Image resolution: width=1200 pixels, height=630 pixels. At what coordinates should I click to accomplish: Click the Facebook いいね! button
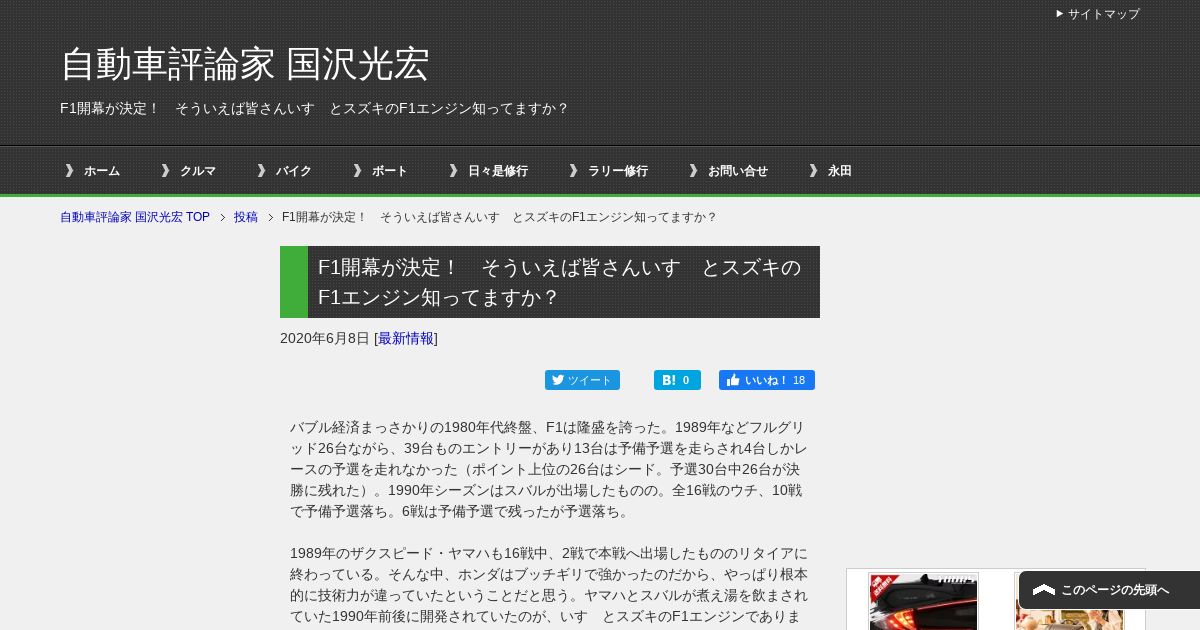tap(767, 380)
